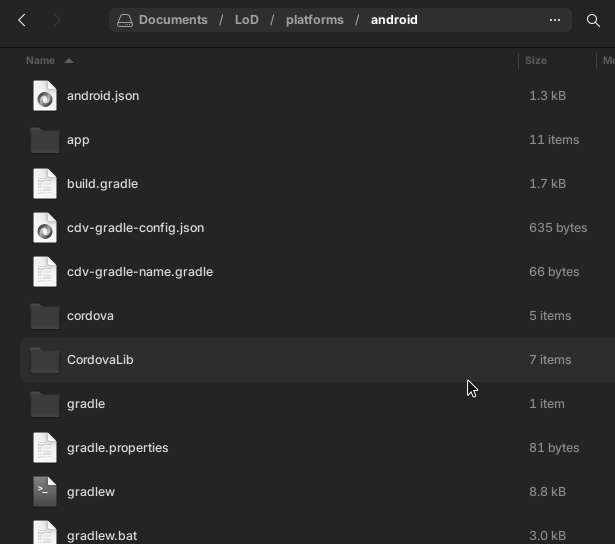The width and height of the screenshot is (615, 544).
Task: Sort files by the Name column header
Action: pyautogui.click(x=40, y=61)
